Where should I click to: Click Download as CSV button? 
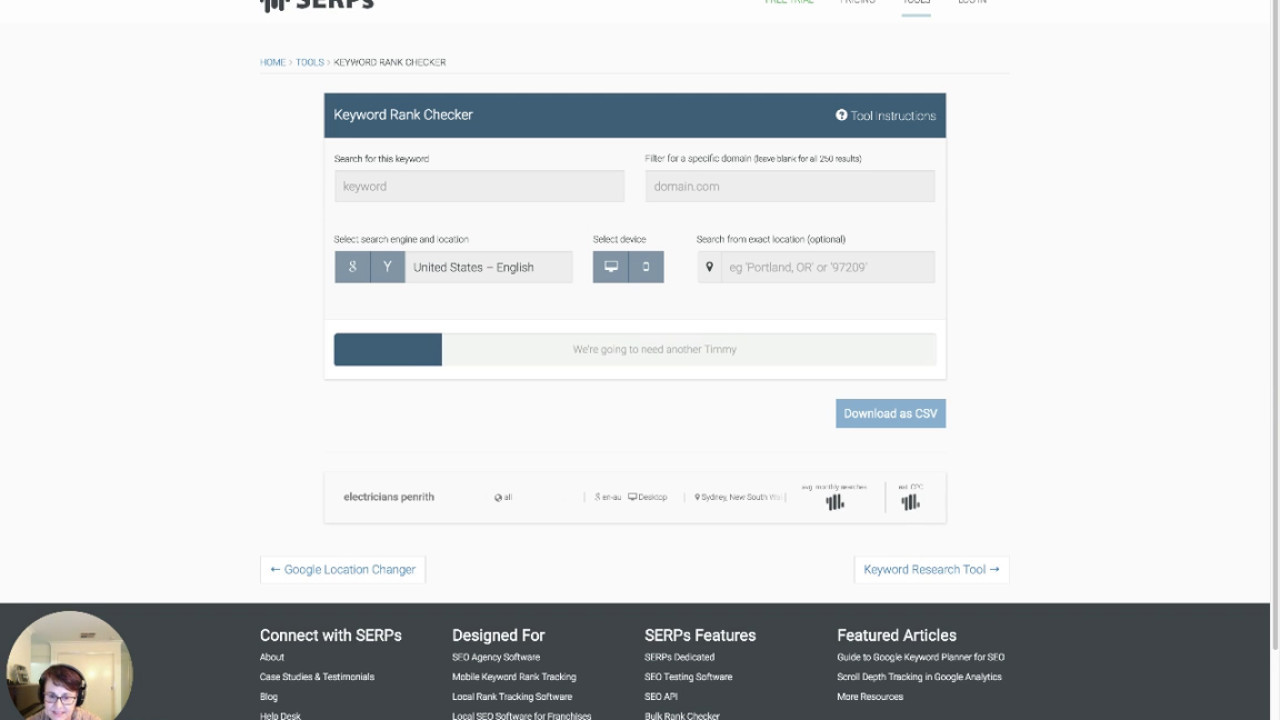891,413
